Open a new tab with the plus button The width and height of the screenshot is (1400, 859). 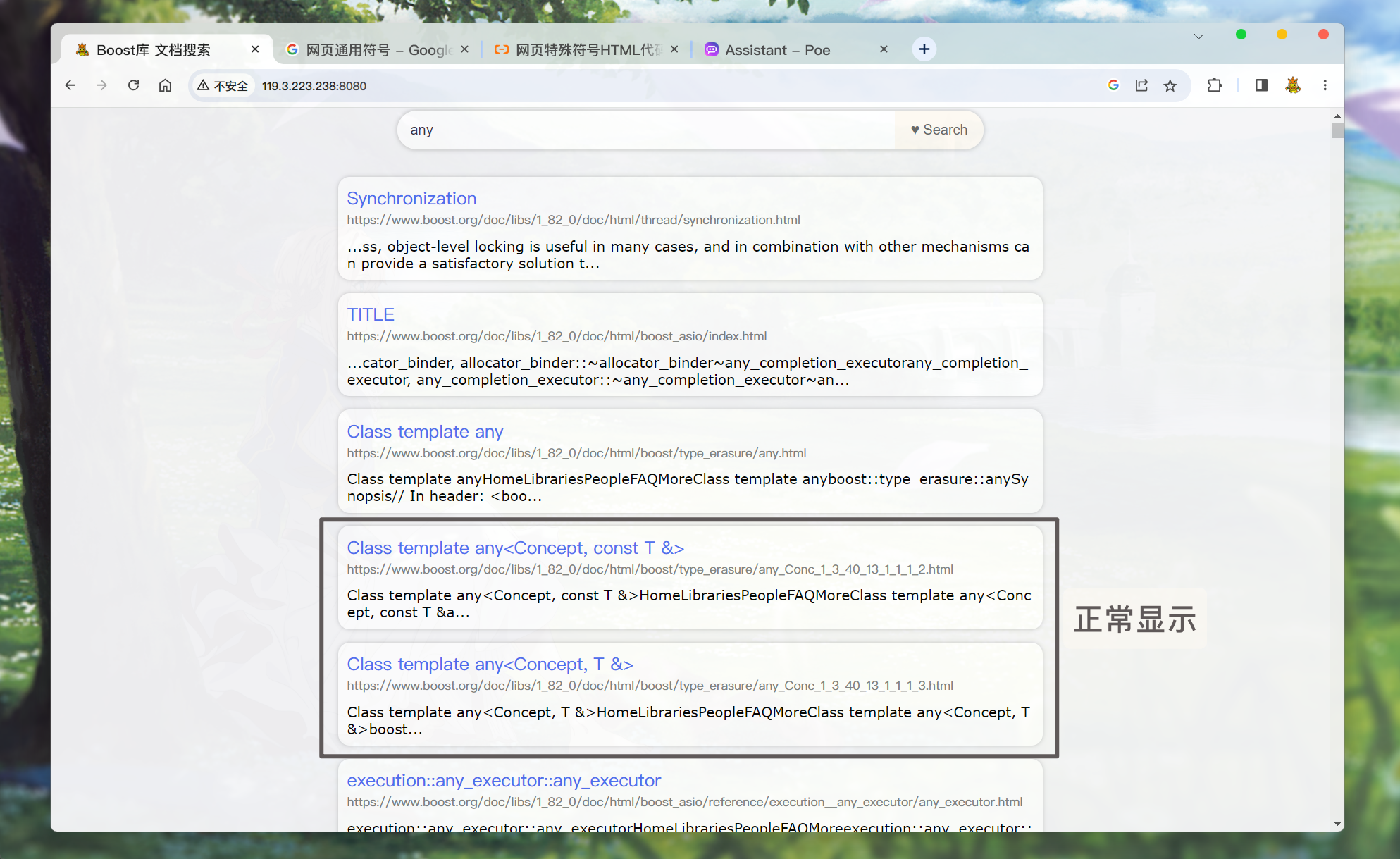[x=924, y=49]
